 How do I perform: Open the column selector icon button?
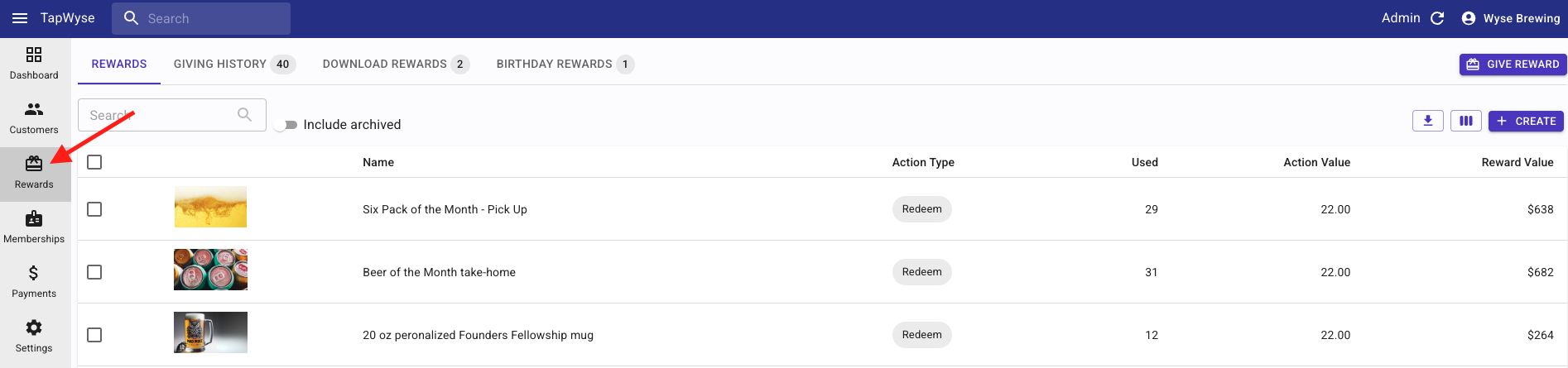click(1465, 121)
